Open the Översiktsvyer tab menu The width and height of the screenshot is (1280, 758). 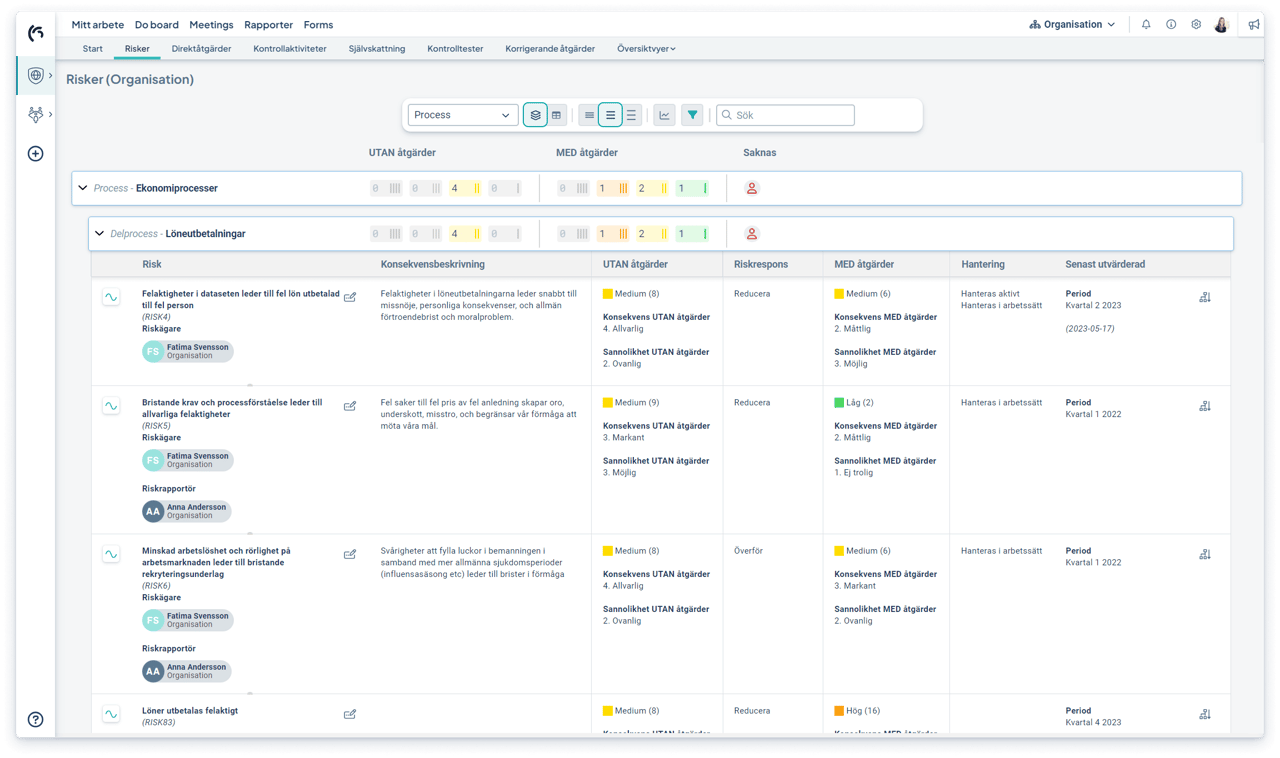(646, 49)
